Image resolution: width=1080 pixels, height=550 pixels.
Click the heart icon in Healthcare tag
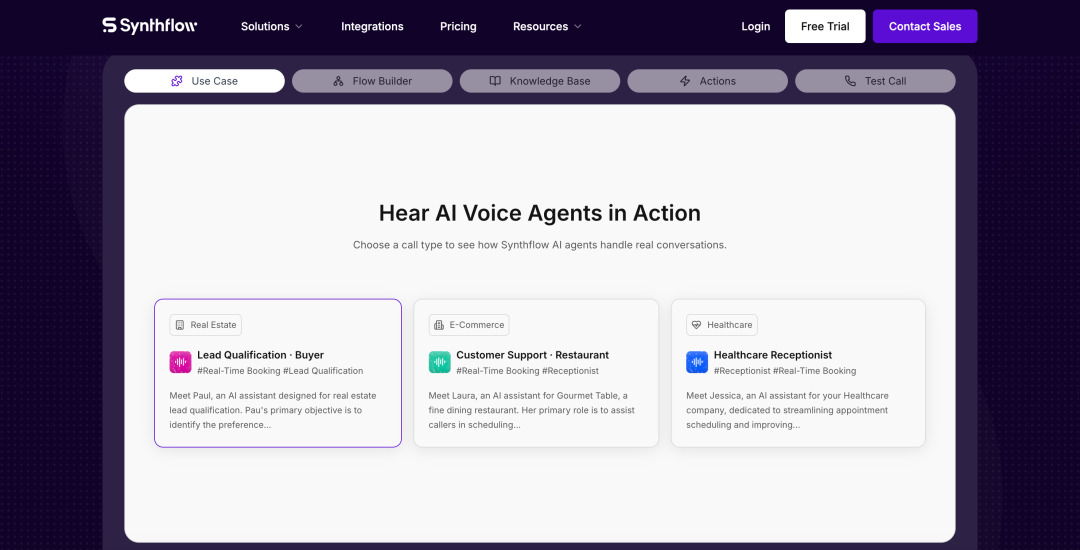[x=696, y=325]
